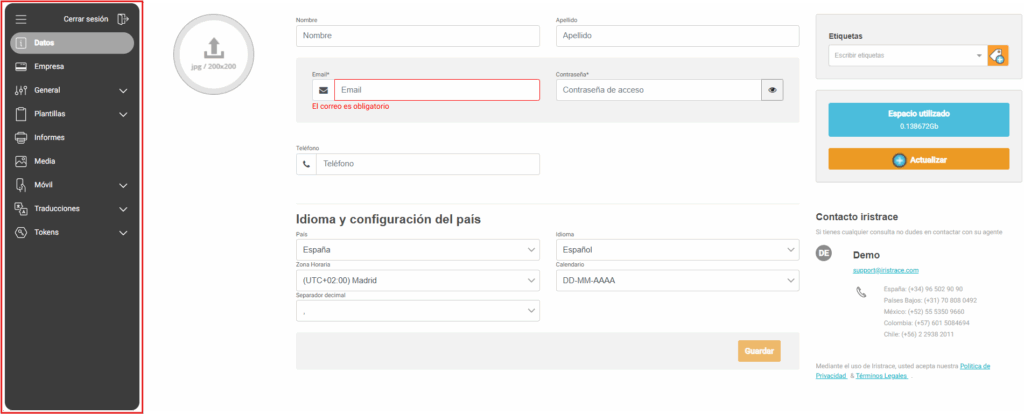Toggle password visibility with eye icon
Image resolution: width=1024 pixels, height=414 pixels.
click(x=772, y=90)
